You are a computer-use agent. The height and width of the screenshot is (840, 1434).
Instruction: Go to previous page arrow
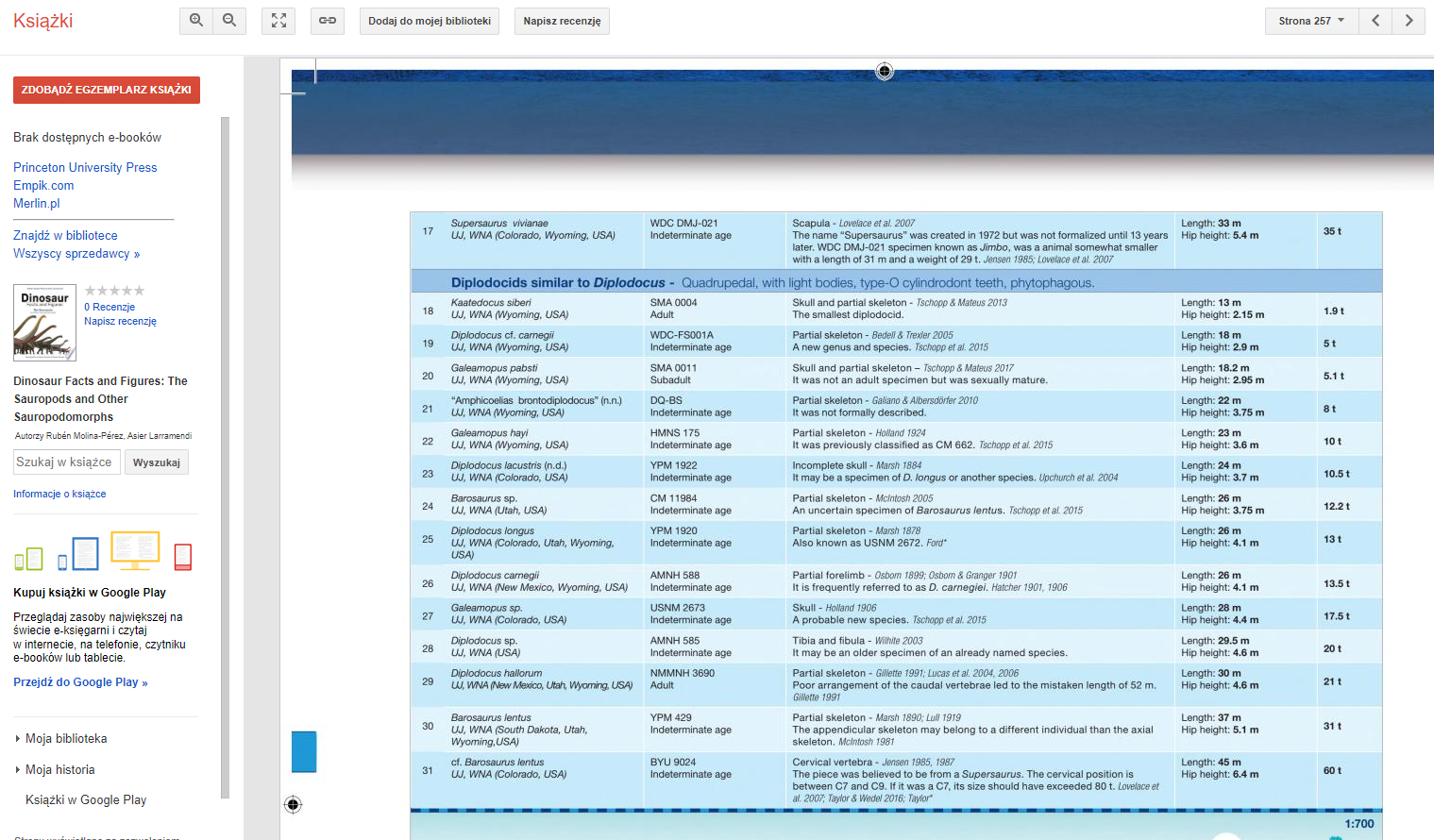point(1375,21)
